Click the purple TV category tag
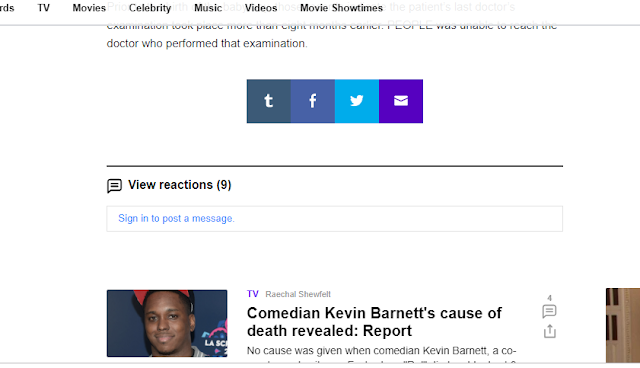The height and width of the screenshot is (368, 640). 253,294
